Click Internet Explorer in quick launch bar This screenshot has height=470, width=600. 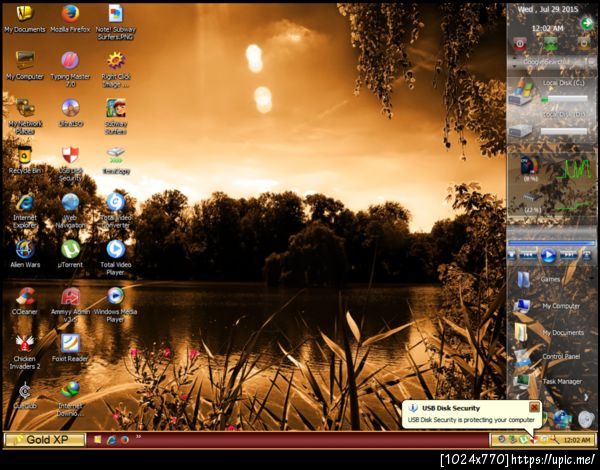(111, 440)
